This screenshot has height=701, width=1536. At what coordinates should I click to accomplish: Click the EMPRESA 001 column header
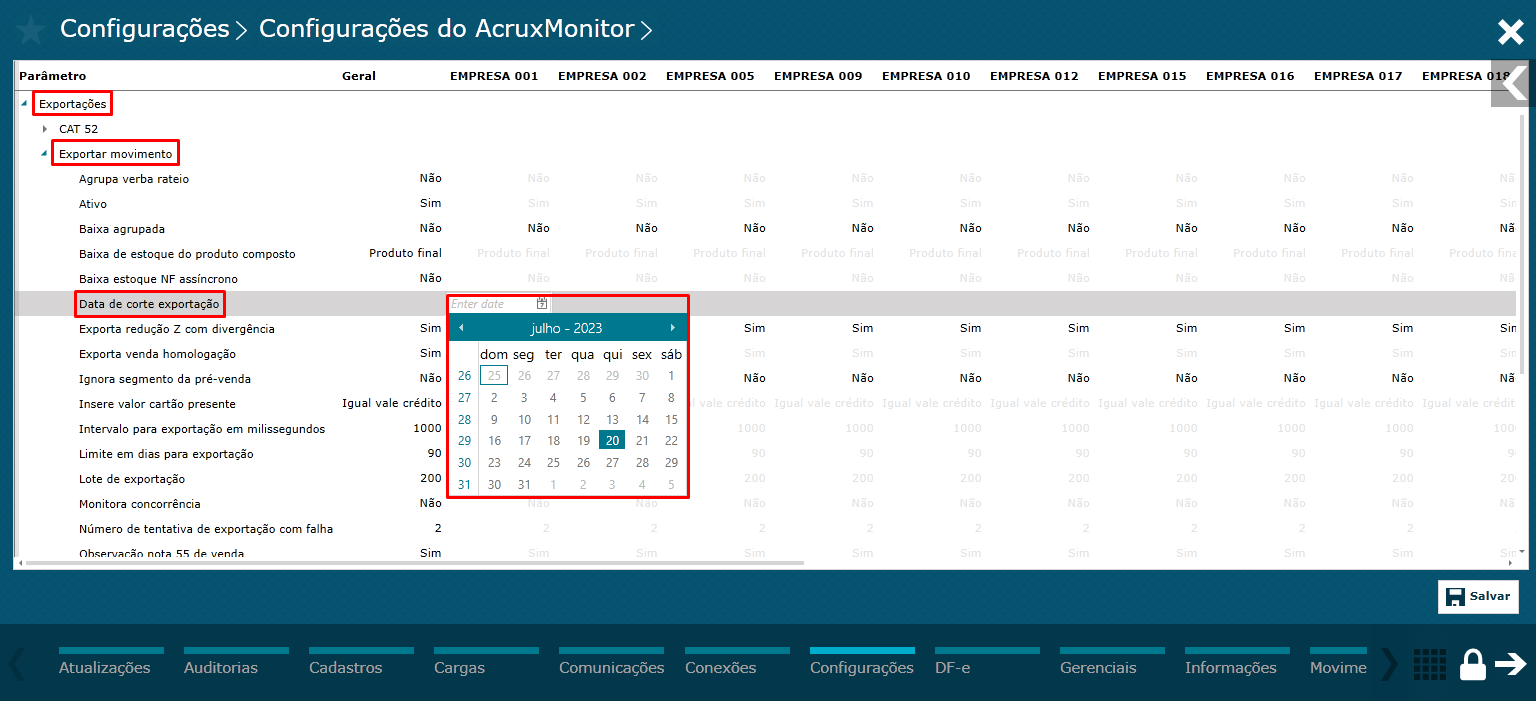pos(494,76)
